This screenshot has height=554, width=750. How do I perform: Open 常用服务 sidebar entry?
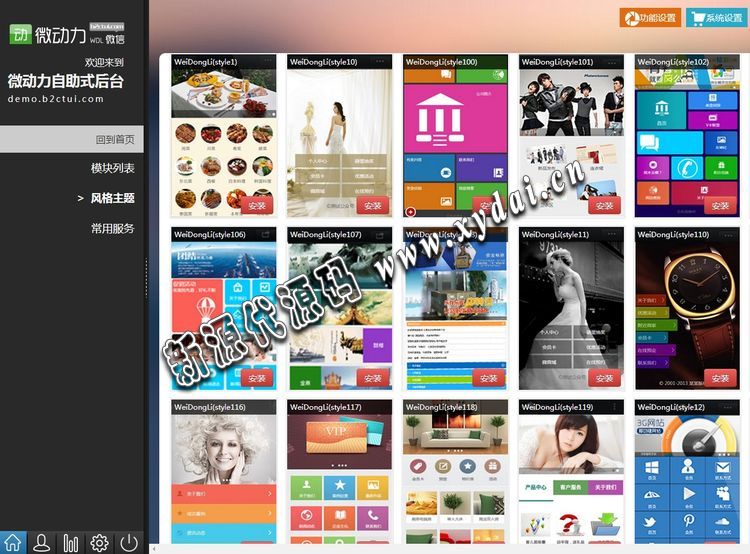[x=112, y=228]
